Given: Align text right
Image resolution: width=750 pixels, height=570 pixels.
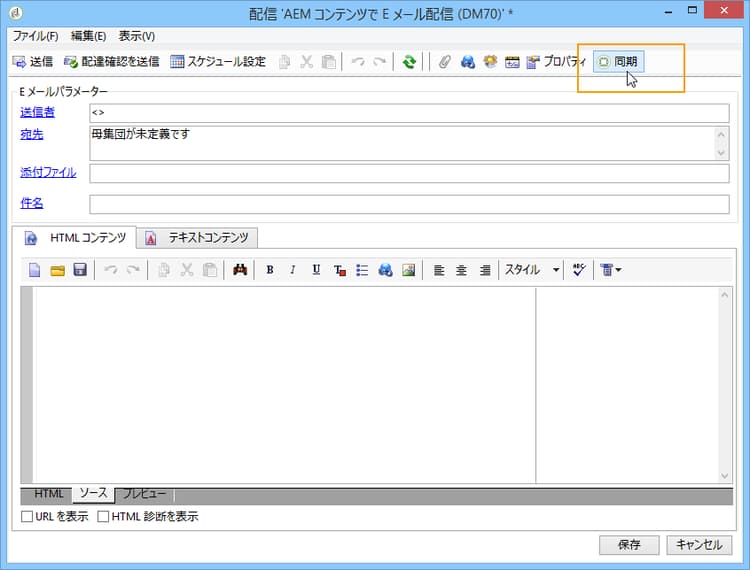Looking at the screenshot, I should [x=485, y=270].
